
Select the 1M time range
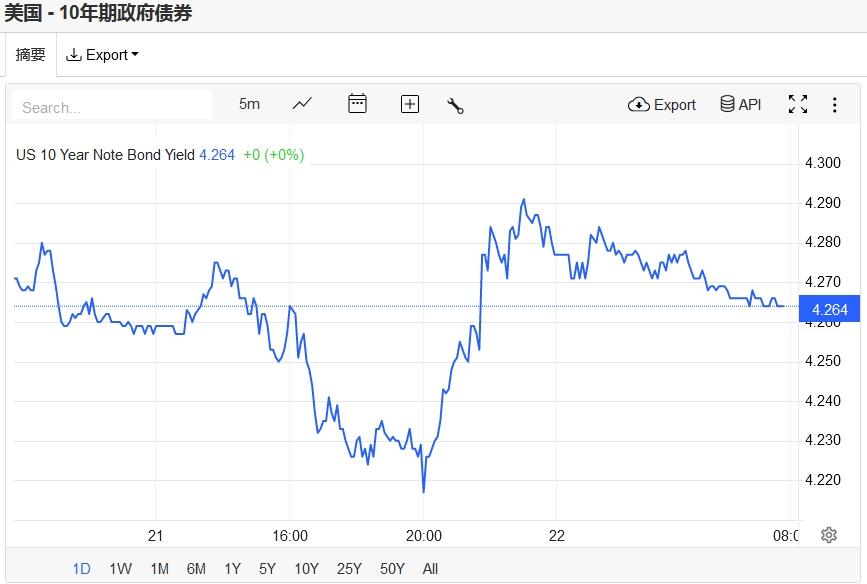coord(159,569)
